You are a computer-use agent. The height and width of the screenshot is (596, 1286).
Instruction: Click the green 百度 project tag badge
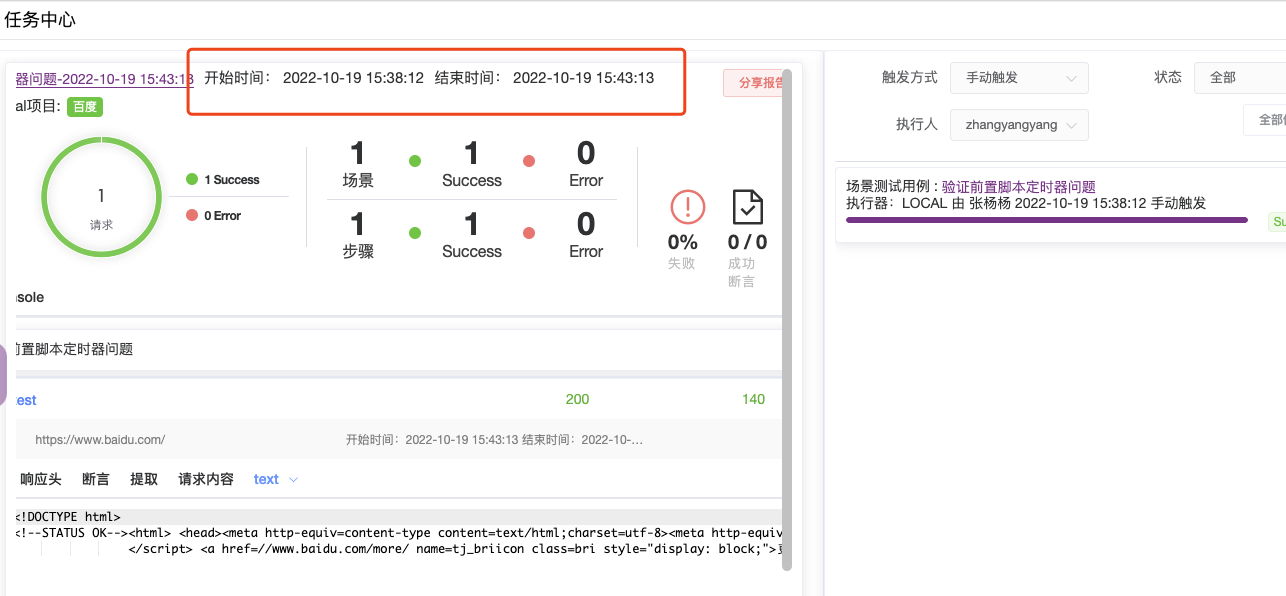click(x=84, y=106)
